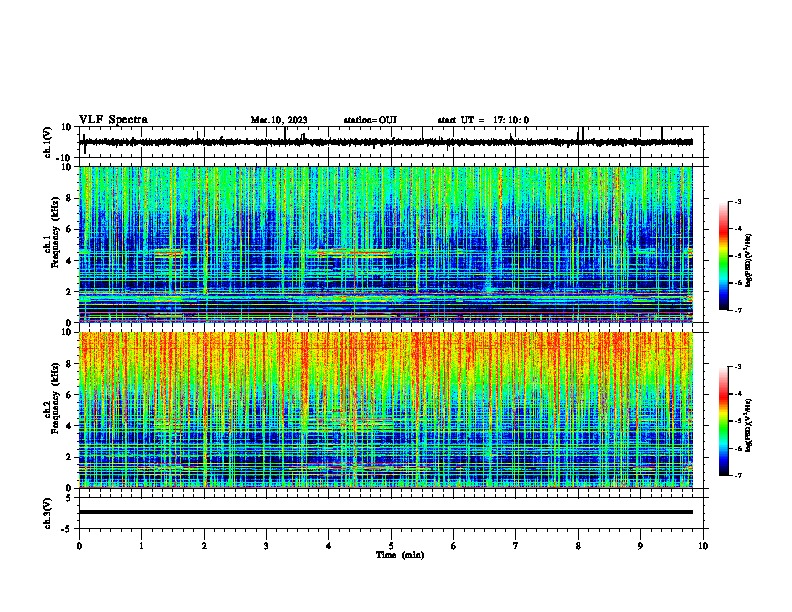Click the "ch.1(V)" waveform axis label
The image size is (792, 612).
coord(48,142)
